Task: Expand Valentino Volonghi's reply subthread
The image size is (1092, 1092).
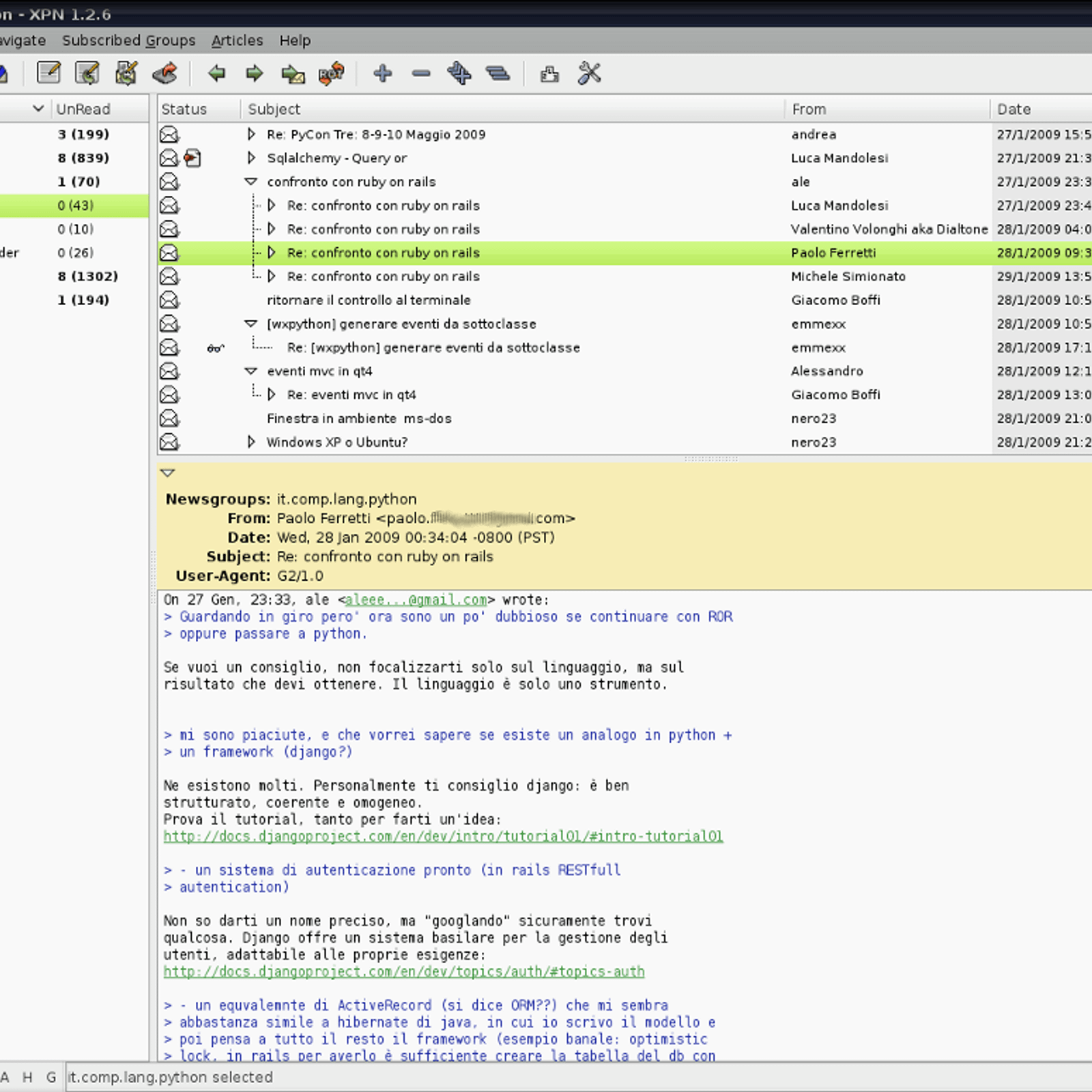Action: click(x=272, y=229)
